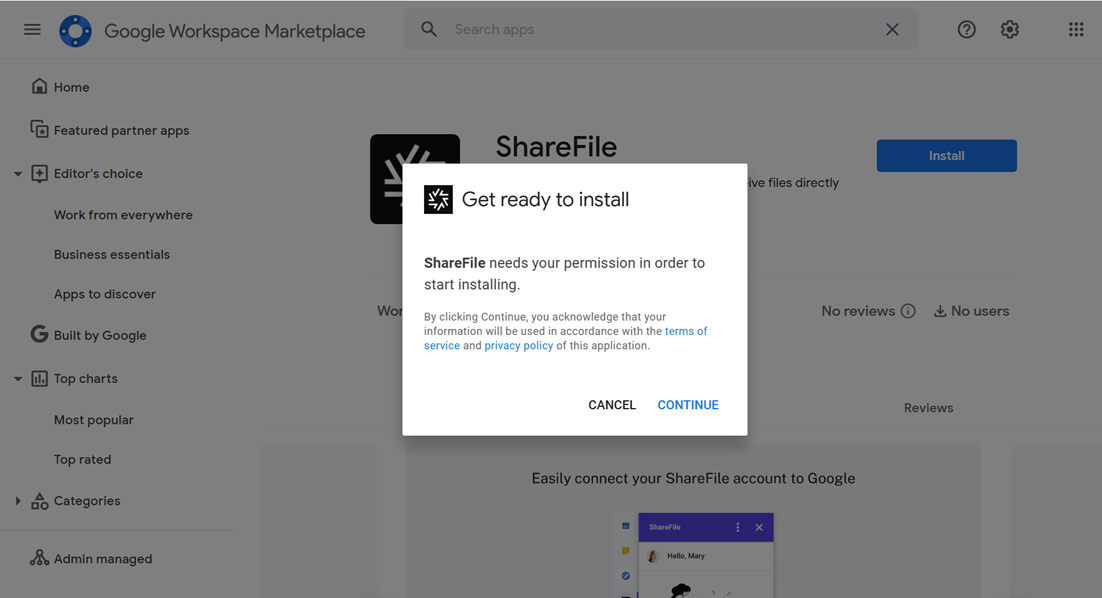This screenshot has height=598, width=1102.
Task: Open Apps to discover list
Action: pyautogui.click(x=105, y=294)
